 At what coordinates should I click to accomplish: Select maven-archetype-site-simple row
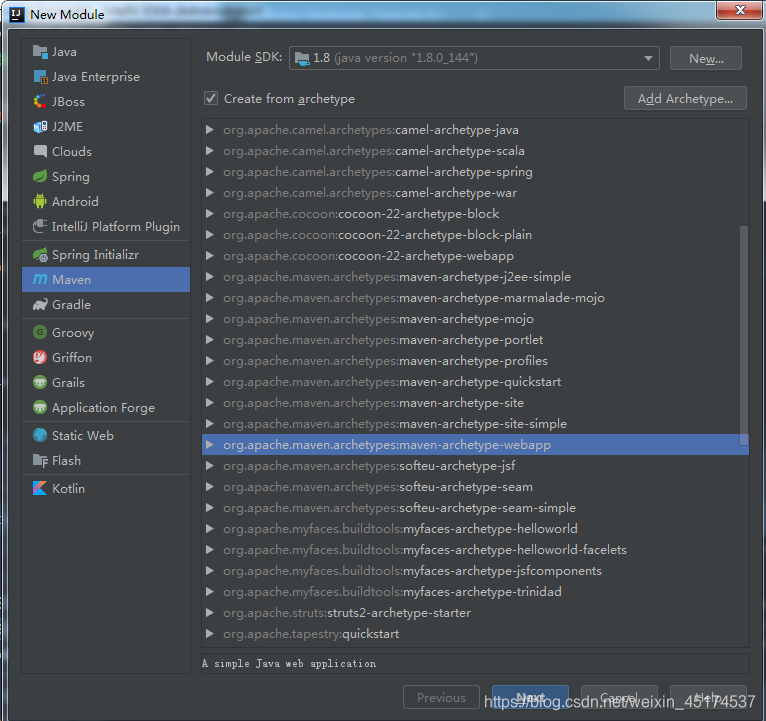[x=475, y=424]
